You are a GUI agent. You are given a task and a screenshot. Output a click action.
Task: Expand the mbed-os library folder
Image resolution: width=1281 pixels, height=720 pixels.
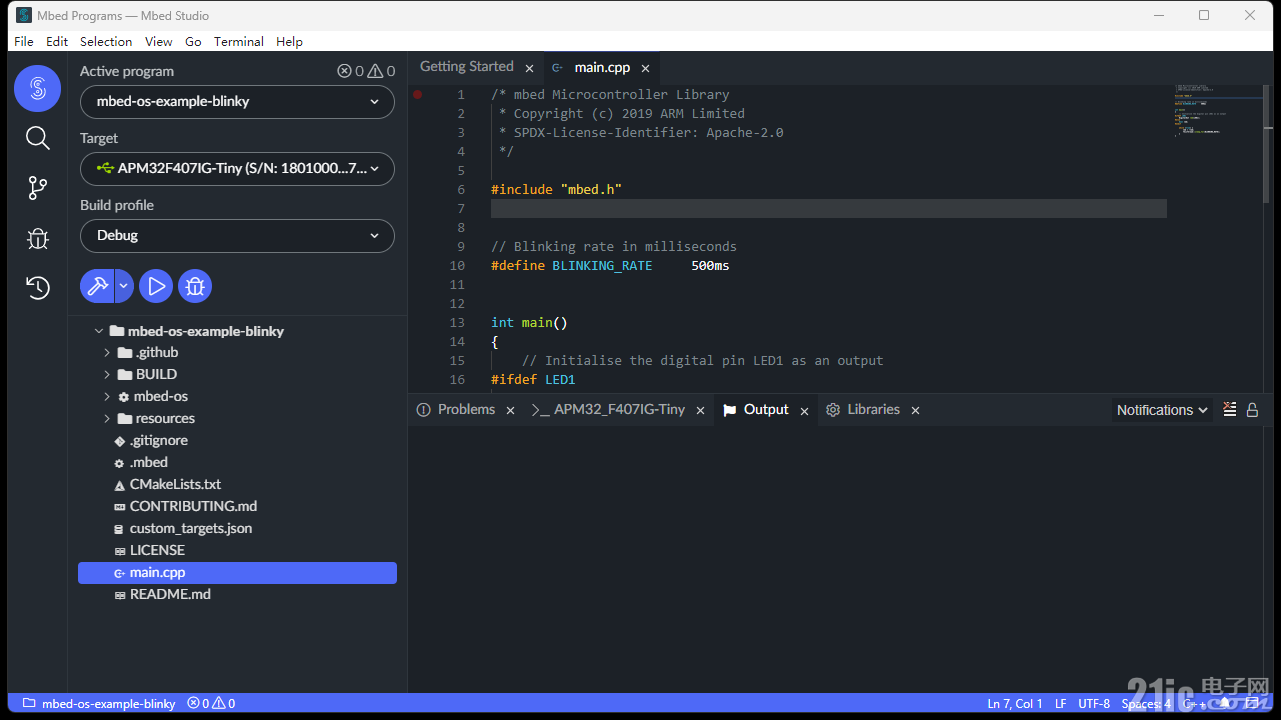pyautogui.click(x=107, y=396)
